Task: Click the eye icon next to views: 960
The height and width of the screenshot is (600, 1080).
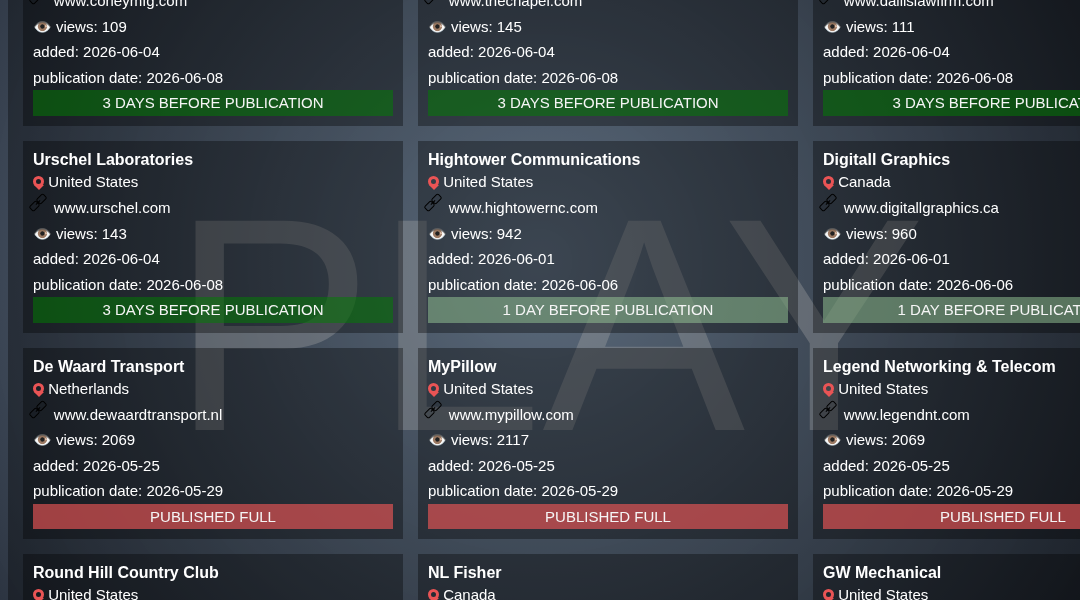Action: tap(832, 234)
